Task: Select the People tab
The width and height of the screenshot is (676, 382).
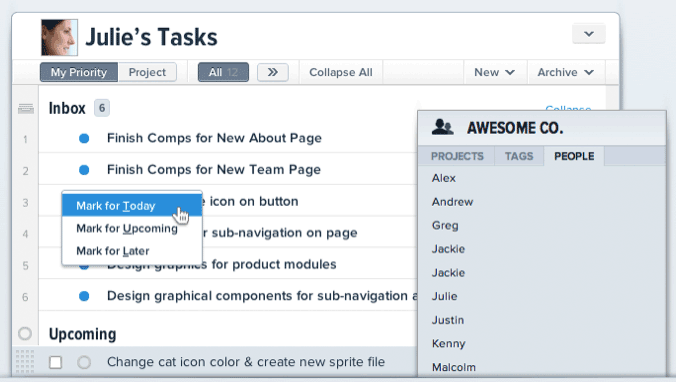Action: click(x=574, y=156)
